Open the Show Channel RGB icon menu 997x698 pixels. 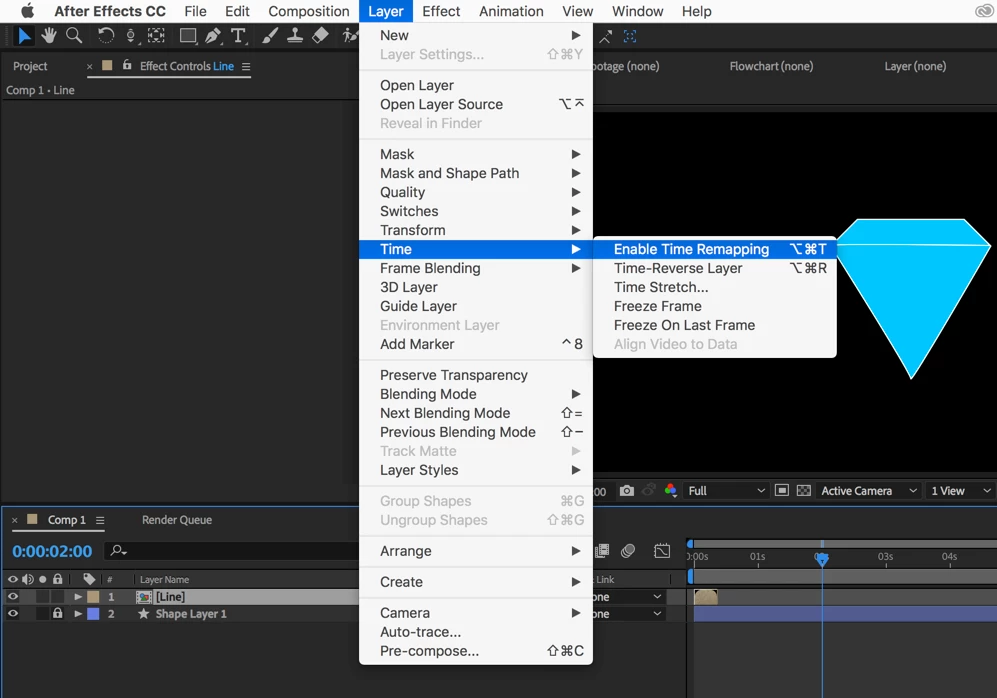(x=670, y=490)
